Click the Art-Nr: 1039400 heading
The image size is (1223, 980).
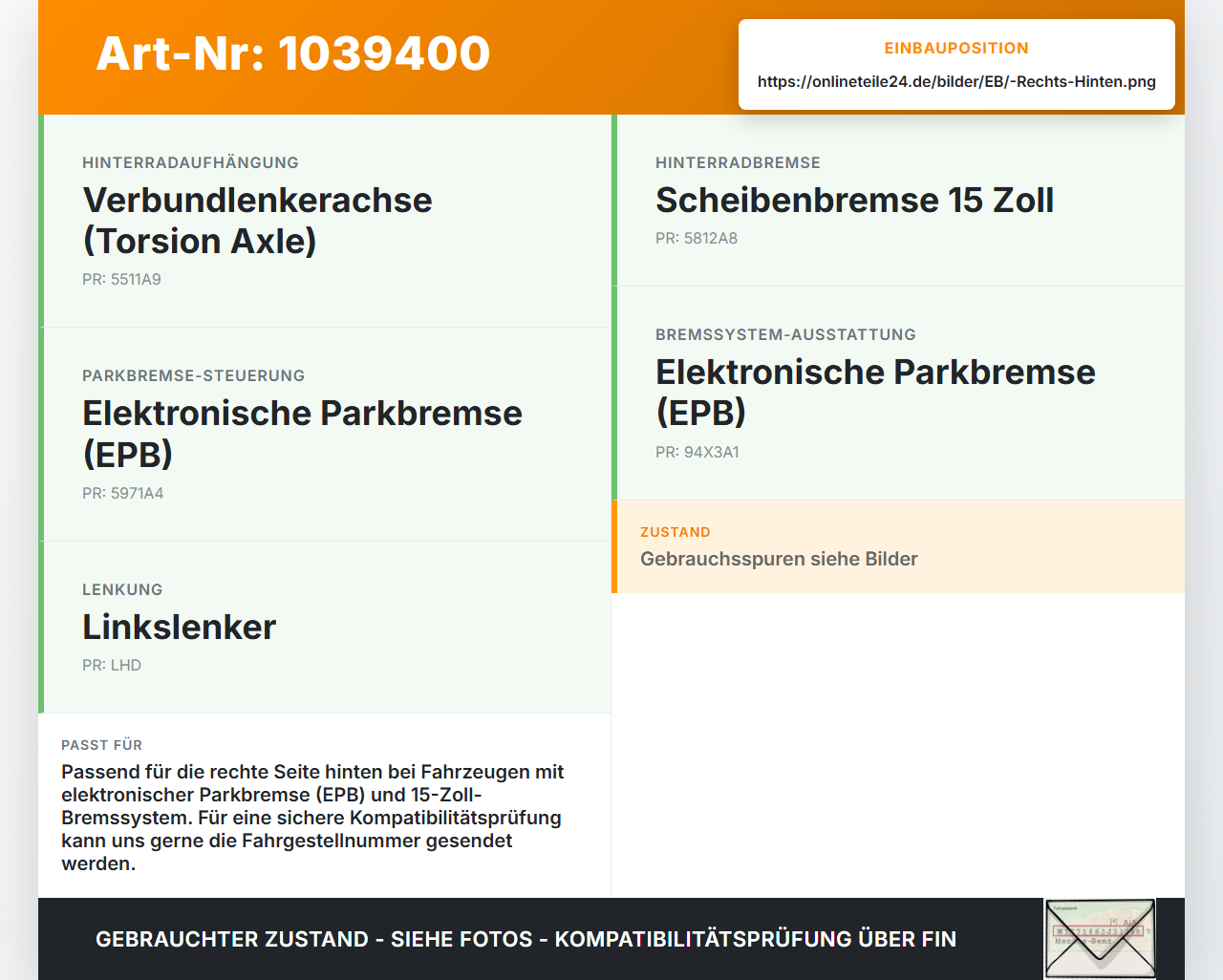(x=293, y=53)
